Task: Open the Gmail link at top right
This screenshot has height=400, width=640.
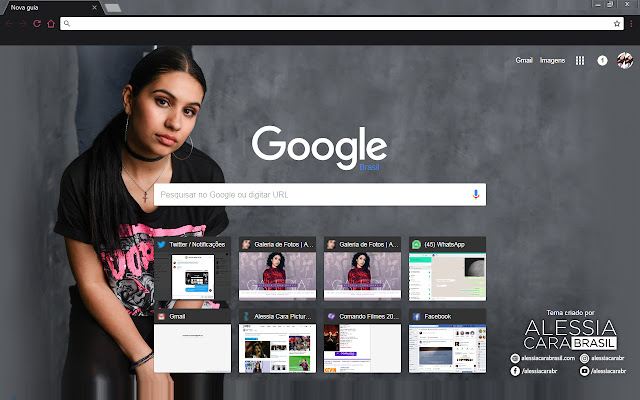Action: [x=524, y=60]
